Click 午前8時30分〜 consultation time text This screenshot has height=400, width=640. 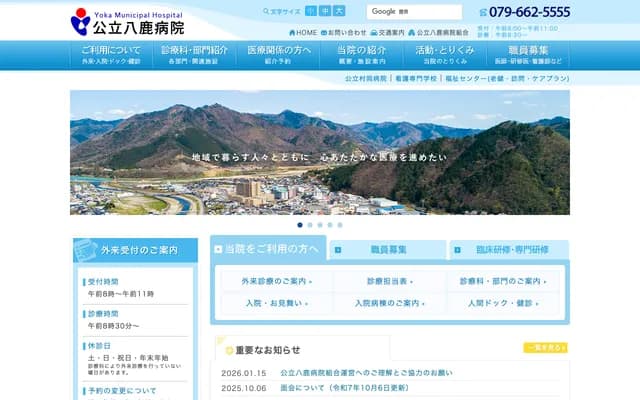click(113, 326)
